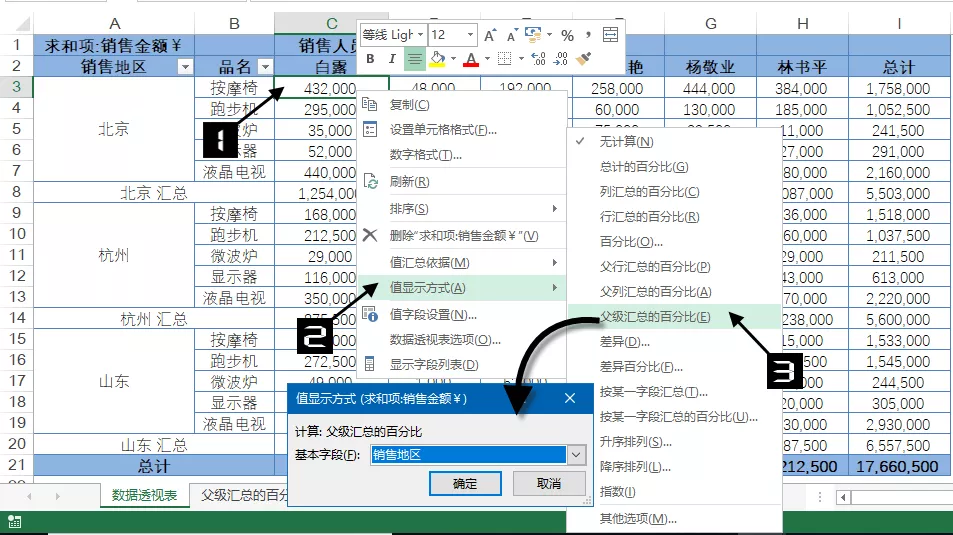This screenshot has width=953, height=535.
Task: Switch to 数据透视表 sheet tab
Action: click(144, 495)
